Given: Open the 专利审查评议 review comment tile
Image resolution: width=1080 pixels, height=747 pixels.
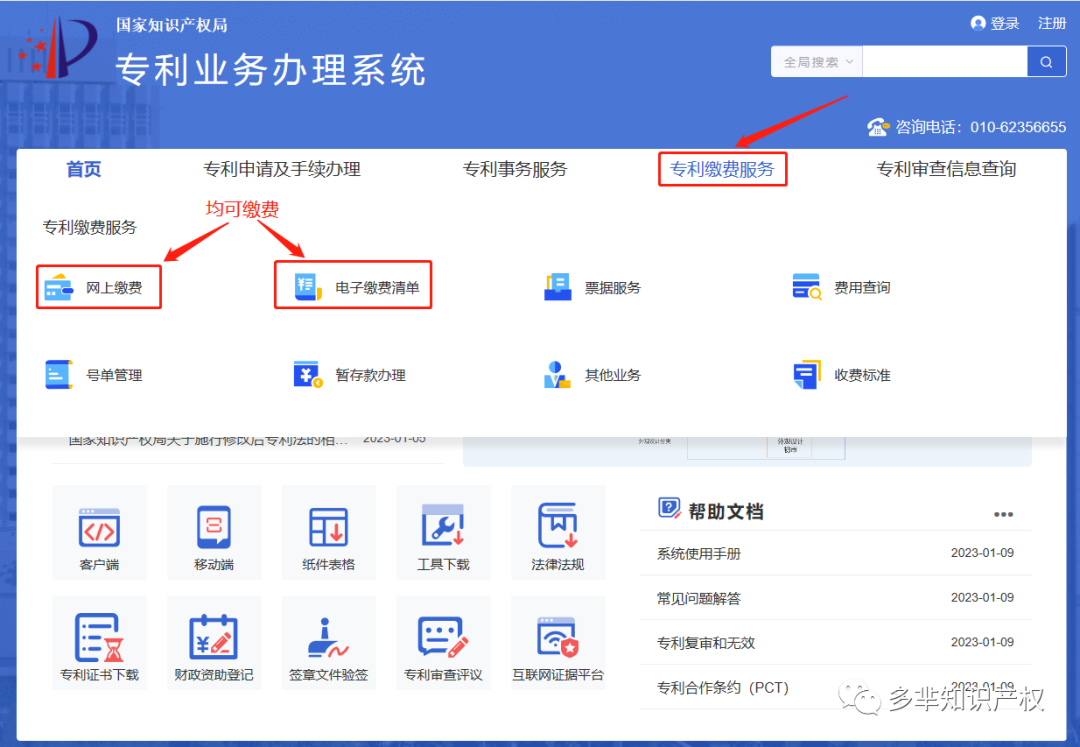Looking at the screenshot, I should point(444,643).
